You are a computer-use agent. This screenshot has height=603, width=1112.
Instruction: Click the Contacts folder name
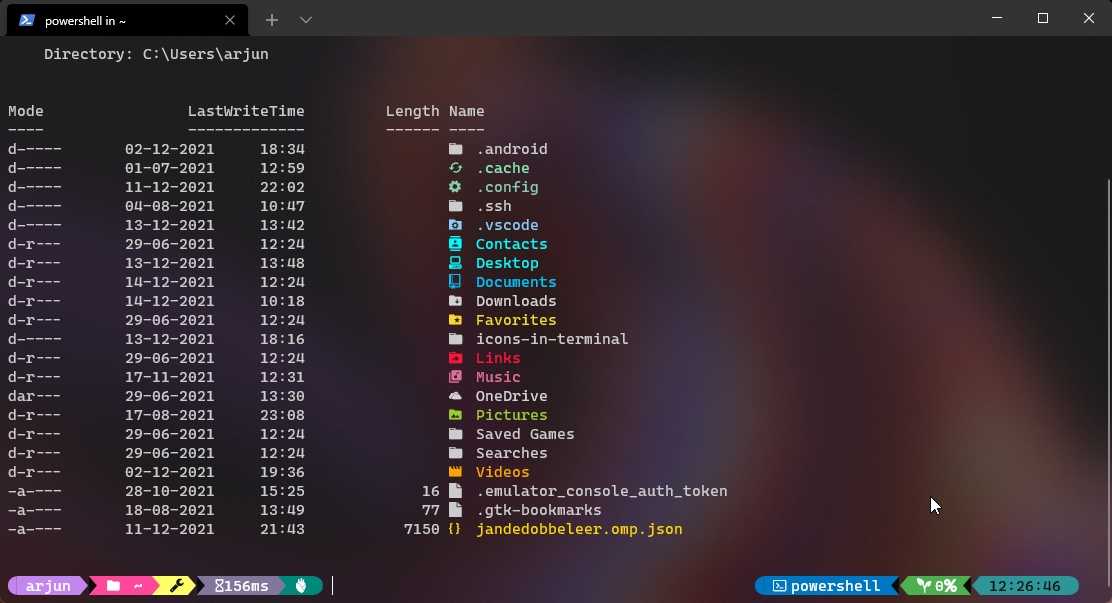tap(511, 244)
